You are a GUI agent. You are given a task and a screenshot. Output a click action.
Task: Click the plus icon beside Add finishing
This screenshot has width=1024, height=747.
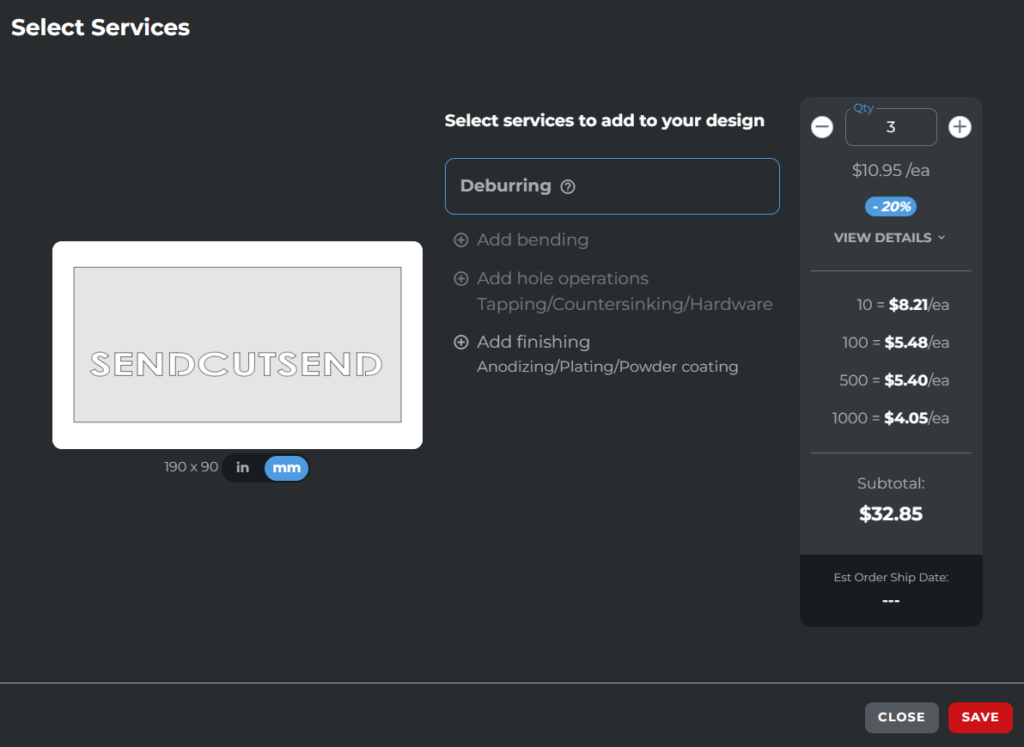tap(461, 342)
